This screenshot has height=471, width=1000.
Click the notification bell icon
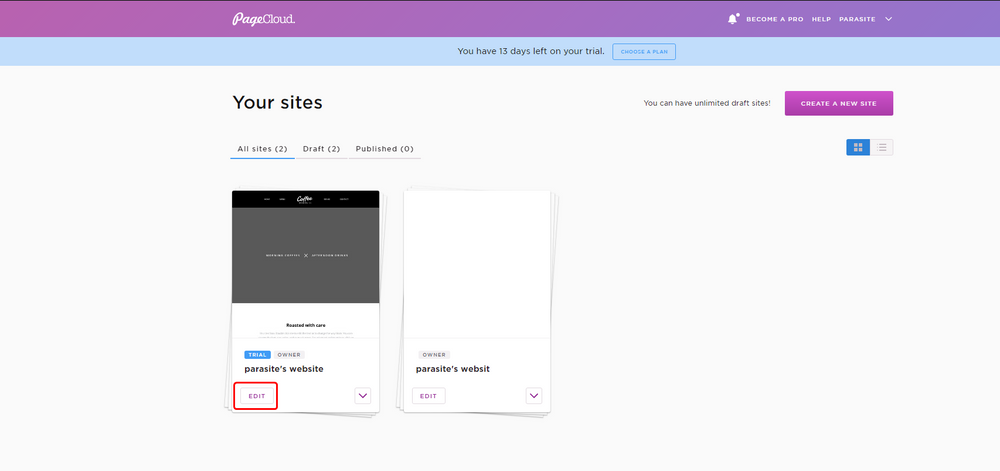tap(733, 19)
